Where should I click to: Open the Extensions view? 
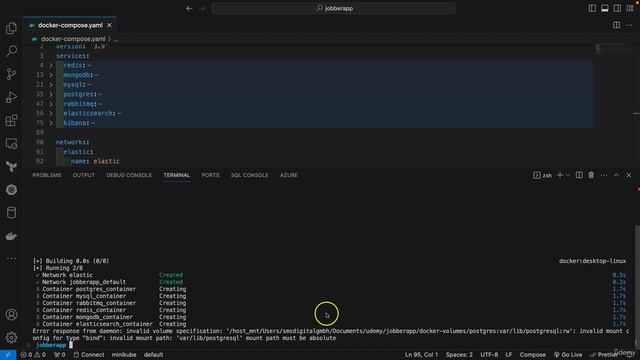11,120
